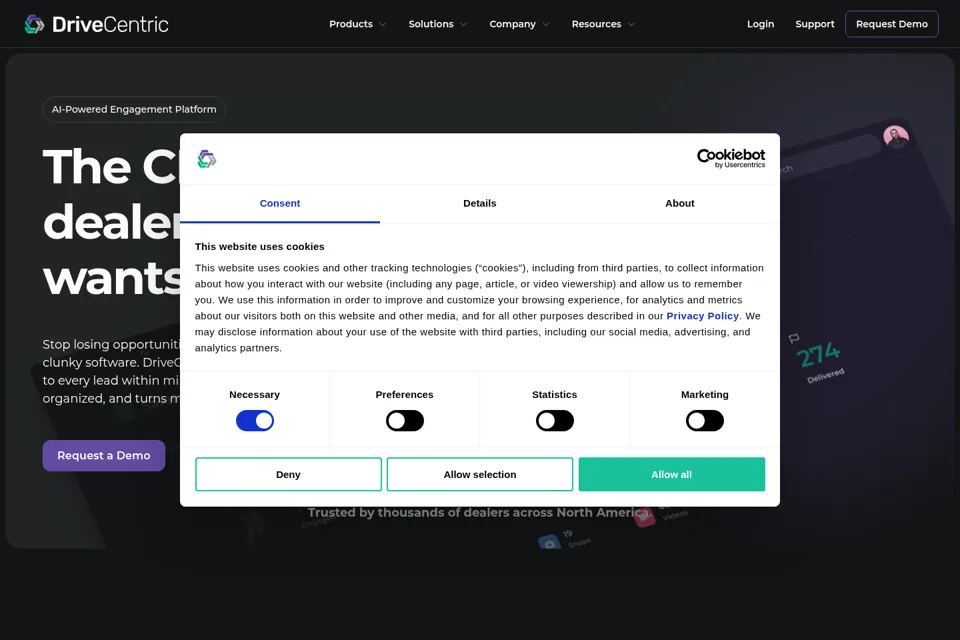Screen dimensions: 960x640
Task: Click the AI-Powered Engagement Platform badge
Action: (x=134, y=110)
